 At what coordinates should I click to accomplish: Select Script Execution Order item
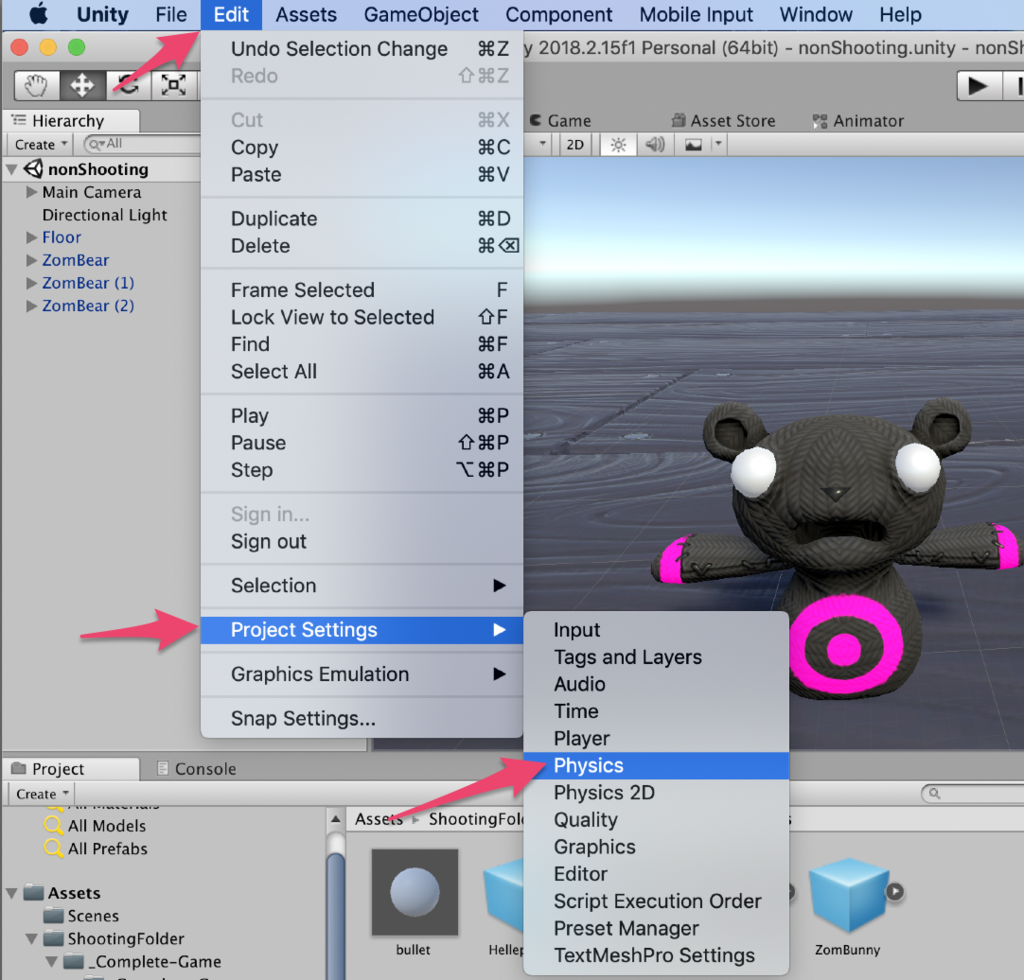pyautogui.click(x=656, y=902)
